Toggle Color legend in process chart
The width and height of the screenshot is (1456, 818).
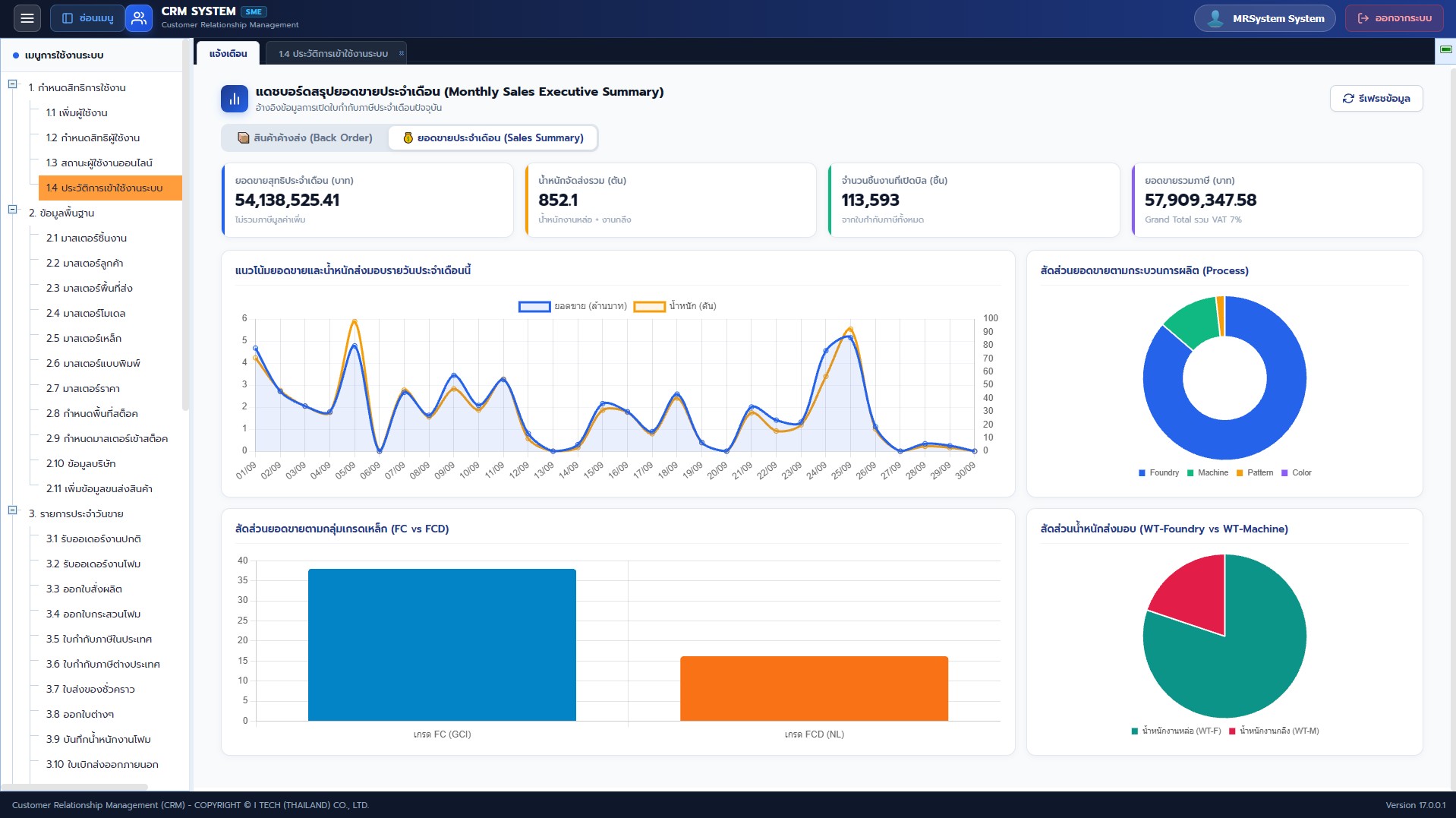(1297, 473)
